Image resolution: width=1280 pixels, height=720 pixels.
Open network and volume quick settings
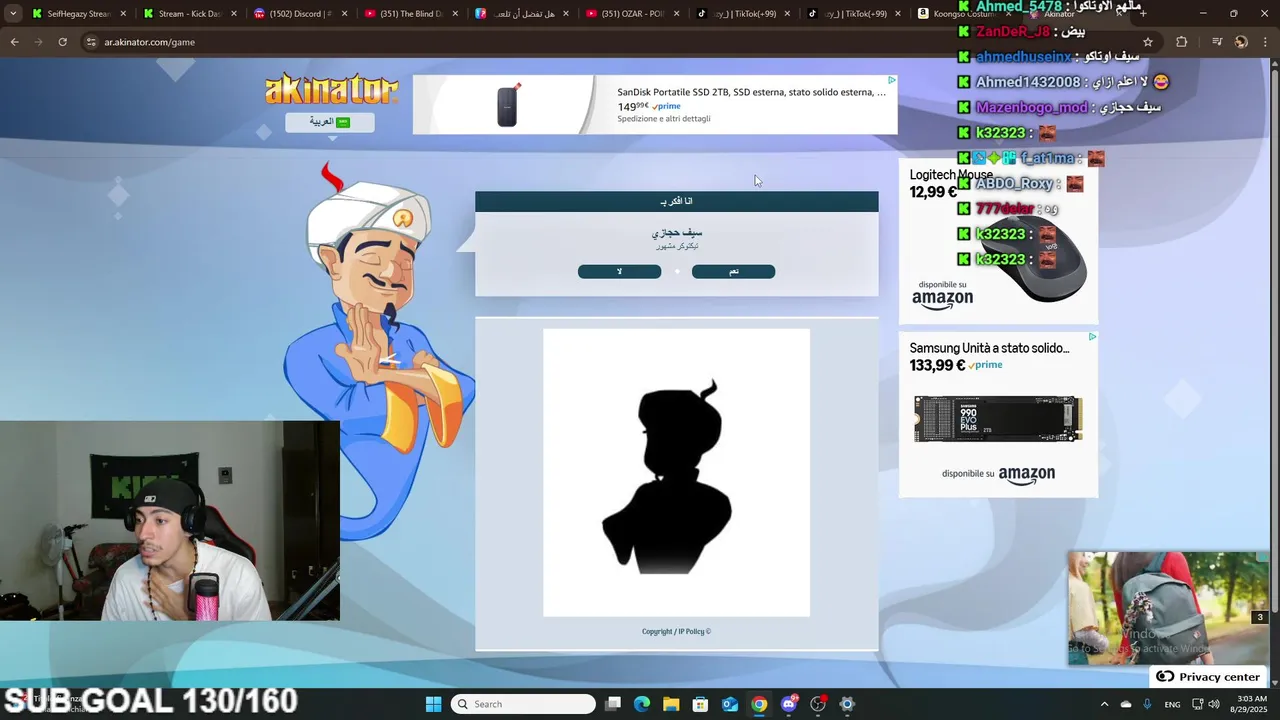coord(1205,704)
